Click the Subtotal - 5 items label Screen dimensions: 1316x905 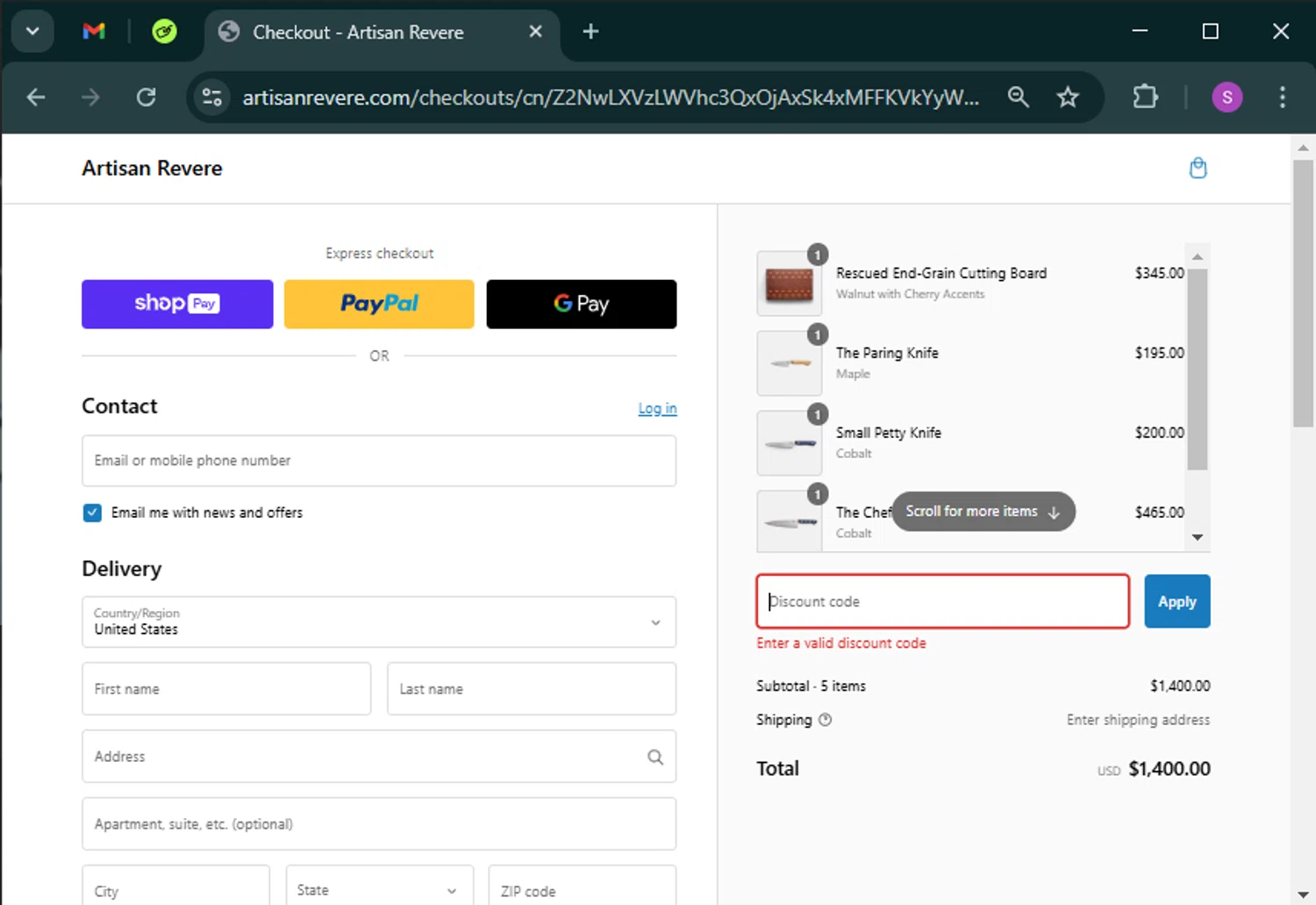pyautogui.click(x=811, y=686)
